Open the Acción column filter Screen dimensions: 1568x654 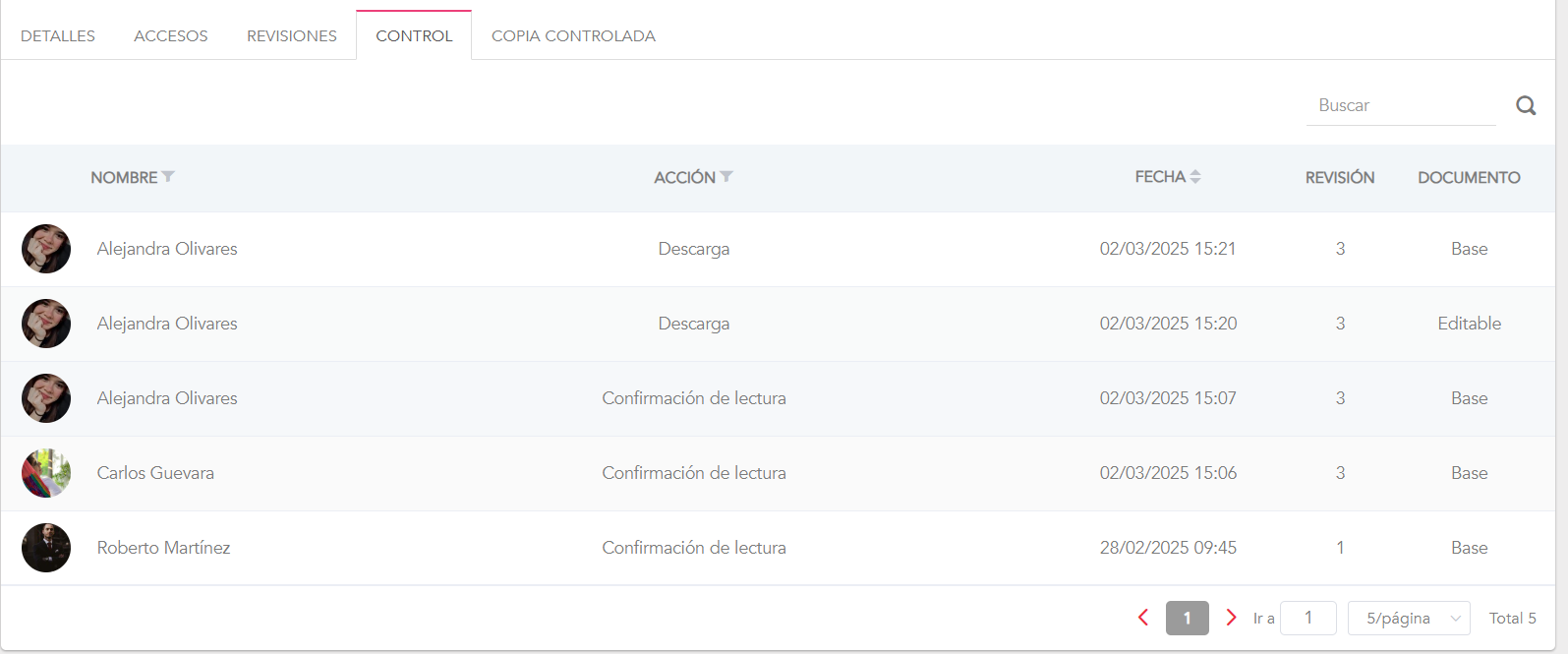click(726, 177)
